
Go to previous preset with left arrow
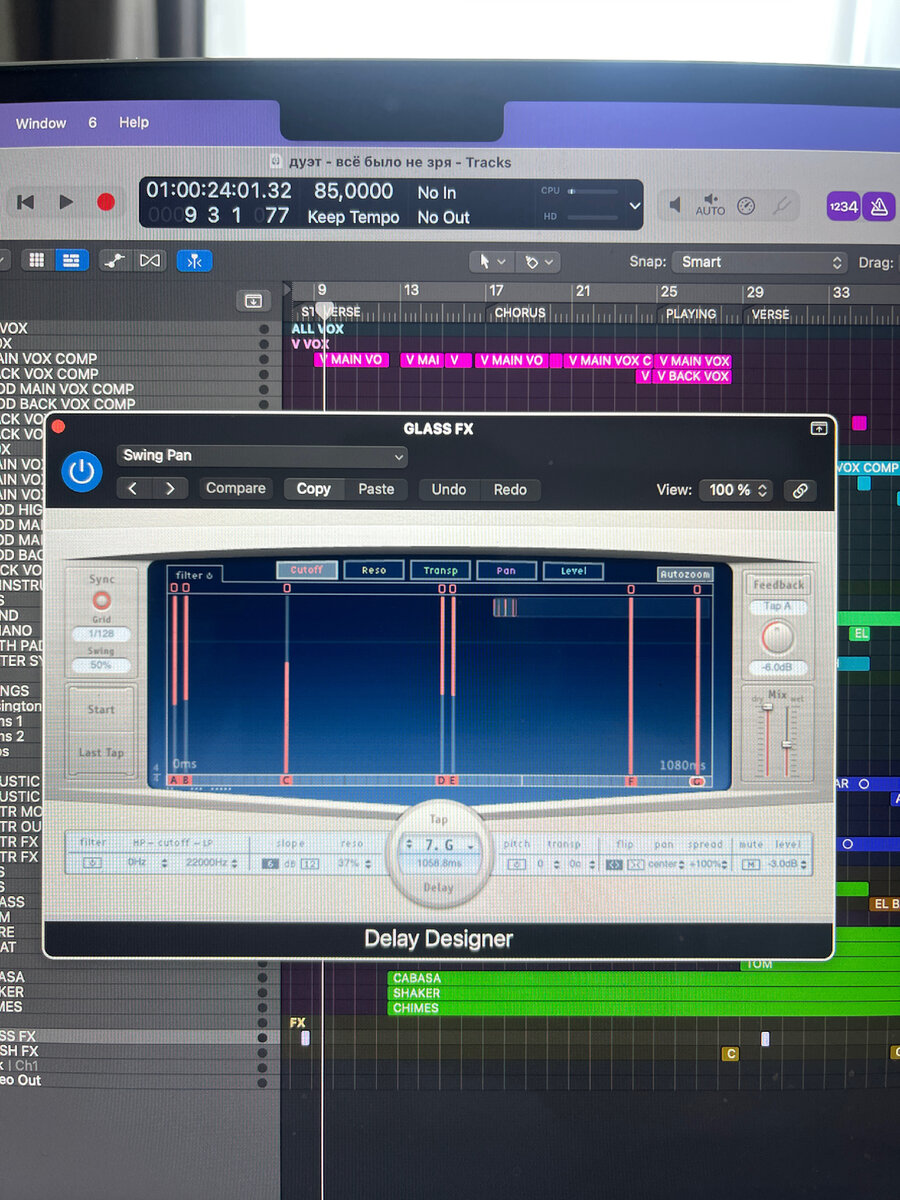(134, 489)
